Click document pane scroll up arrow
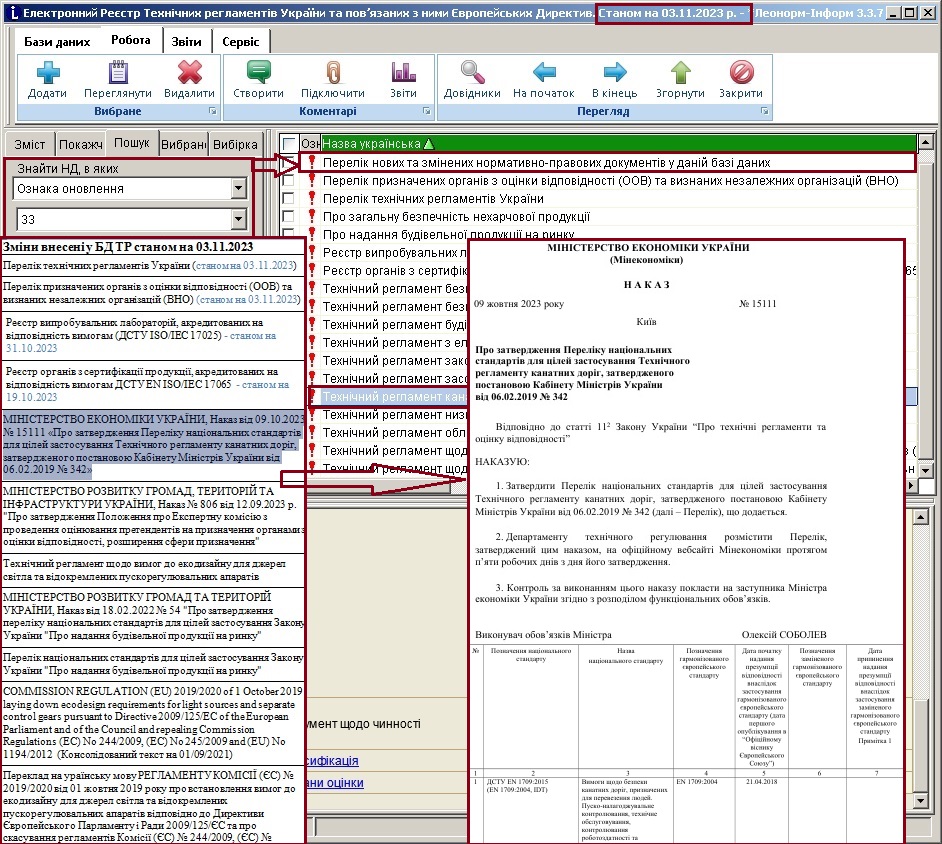Viewport: 942px width, 844px height. click(920, 516)
